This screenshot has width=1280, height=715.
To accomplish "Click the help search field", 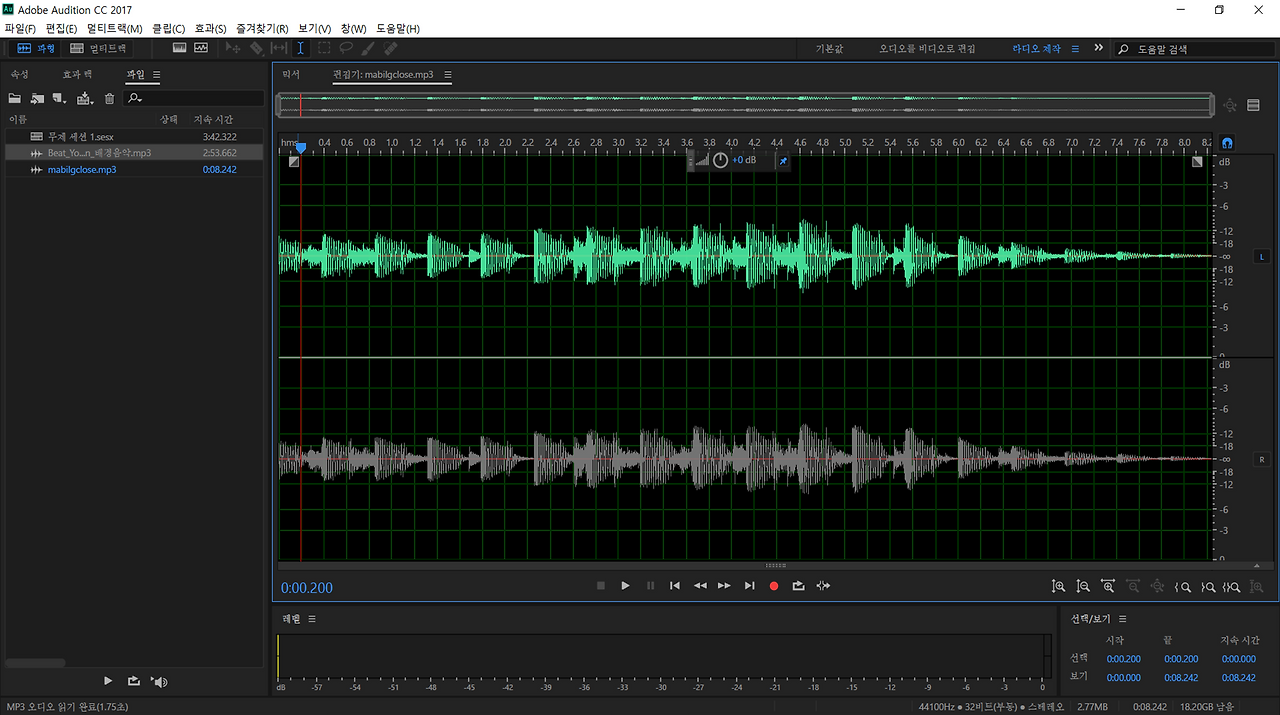I will point(1193,48).
